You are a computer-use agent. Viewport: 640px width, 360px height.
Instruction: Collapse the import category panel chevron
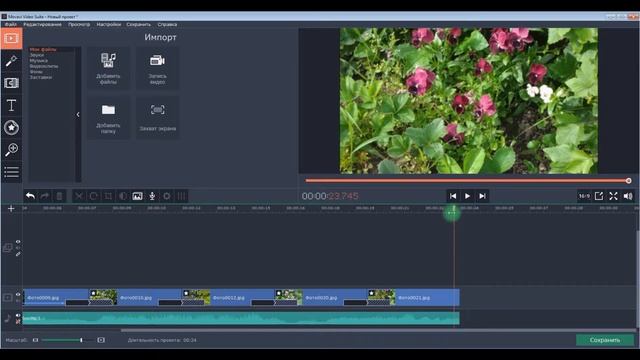pyautogui.click(x=78, y=115)
